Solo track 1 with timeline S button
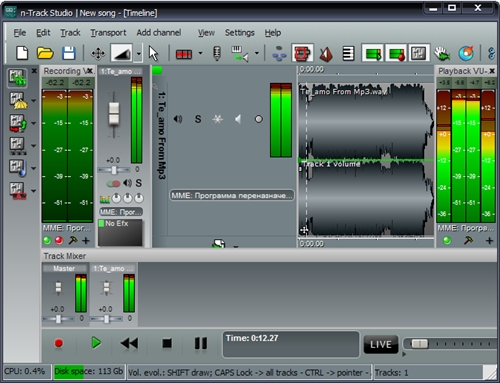Image resolution: width=500 pixels, height=383 pixels. tap(198, 119)
